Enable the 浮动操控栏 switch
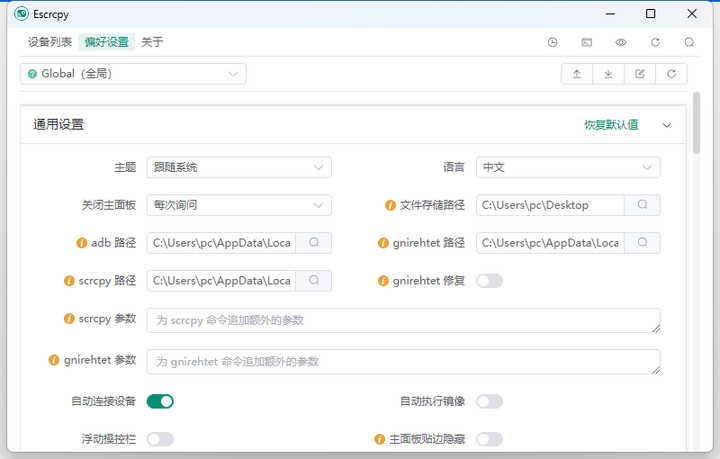 160,439
